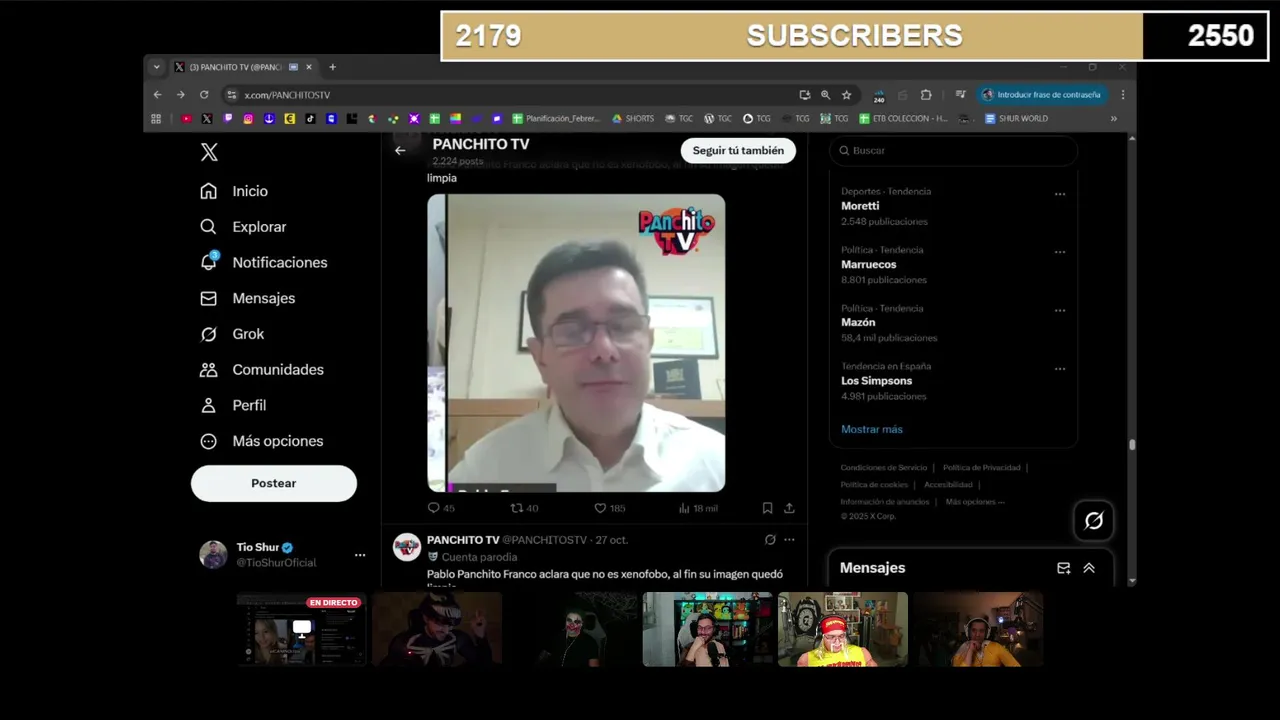1280x720 pixels.
Task: Click the Buscar search field
Action: [953, 150]
